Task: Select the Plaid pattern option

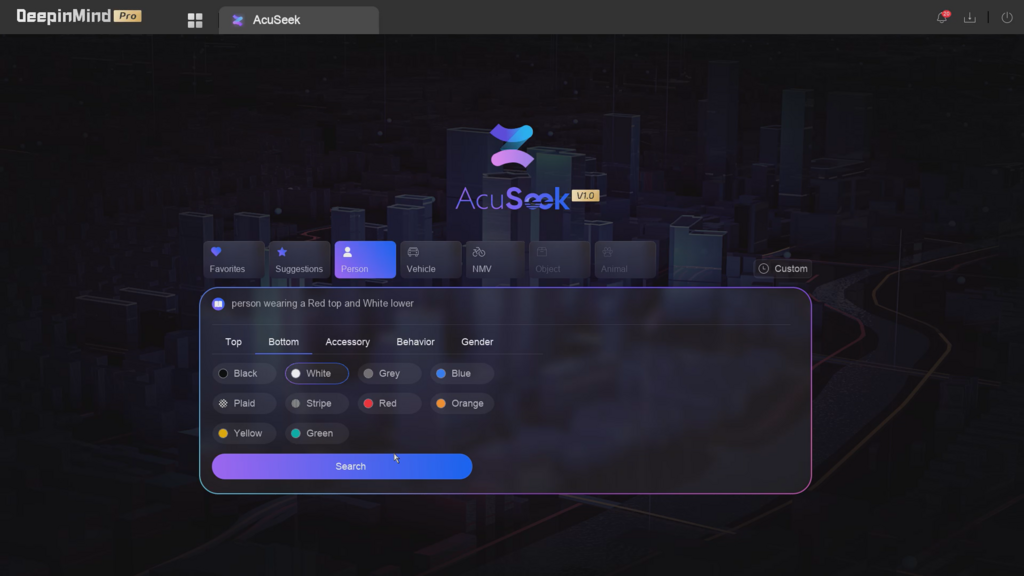Action: tap(244, 404)
